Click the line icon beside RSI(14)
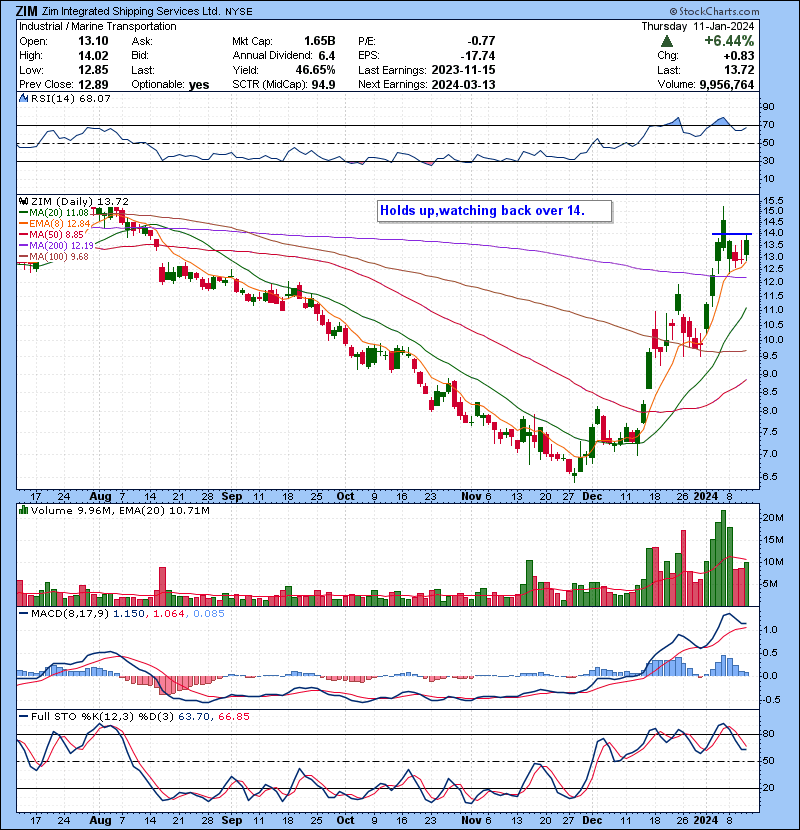800x830 pixels. click(x=23, y=98)
